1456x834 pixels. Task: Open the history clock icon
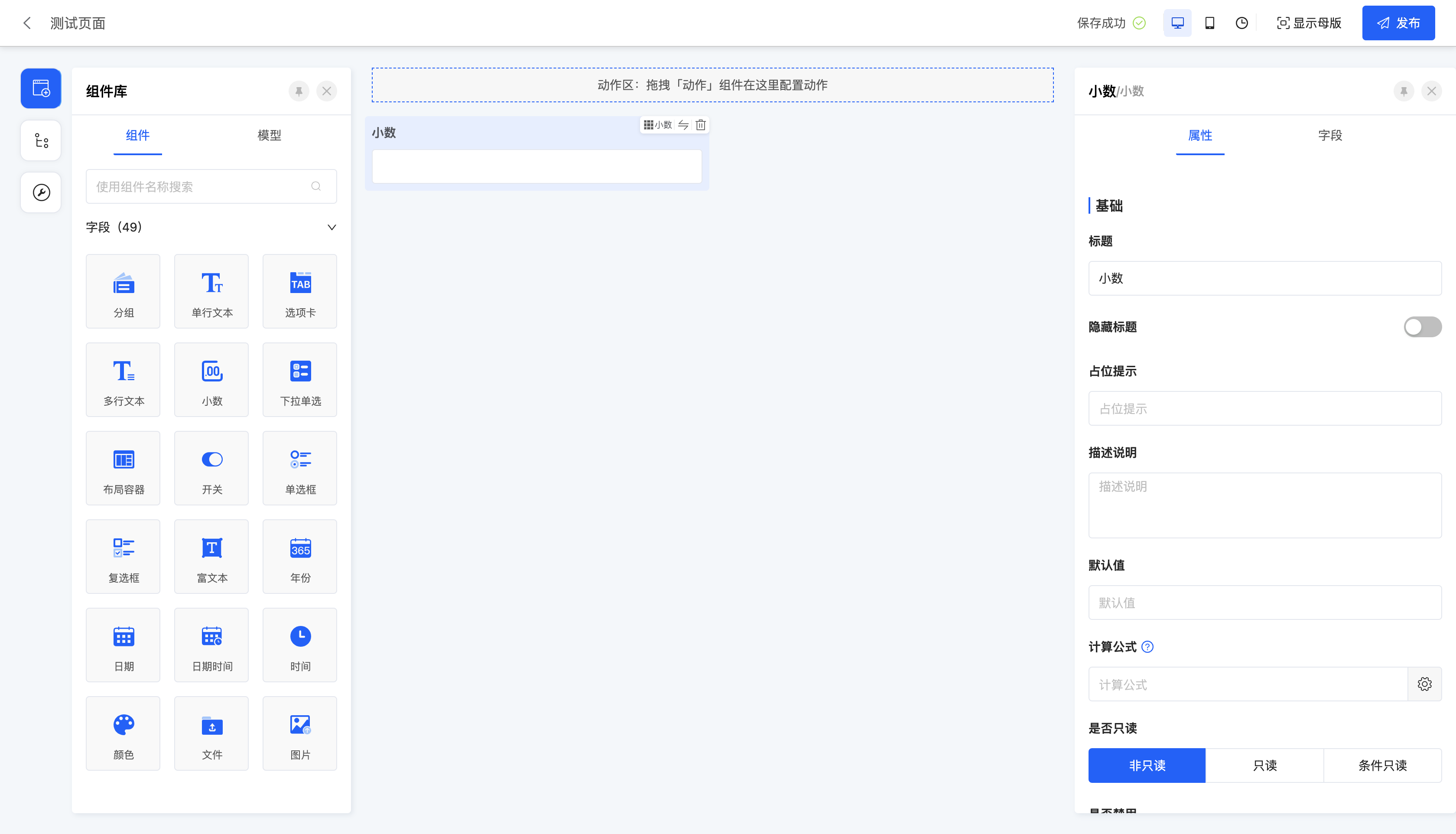point(1241,23)
